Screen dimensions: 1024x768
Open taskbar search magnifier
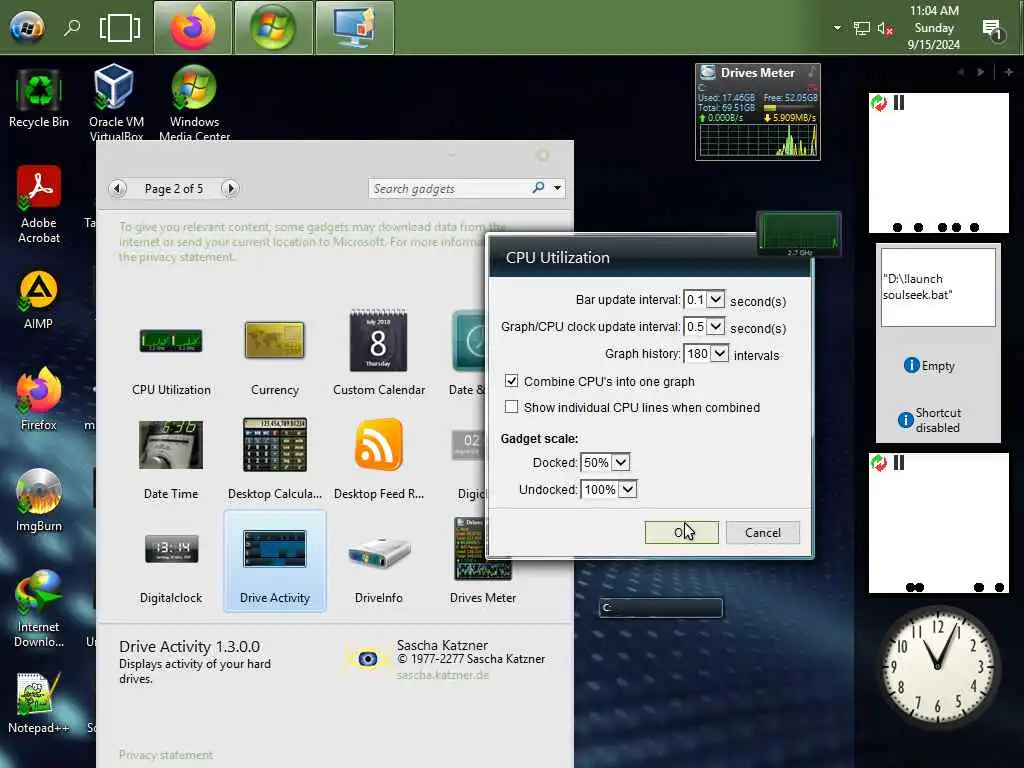tap(72, 27)
